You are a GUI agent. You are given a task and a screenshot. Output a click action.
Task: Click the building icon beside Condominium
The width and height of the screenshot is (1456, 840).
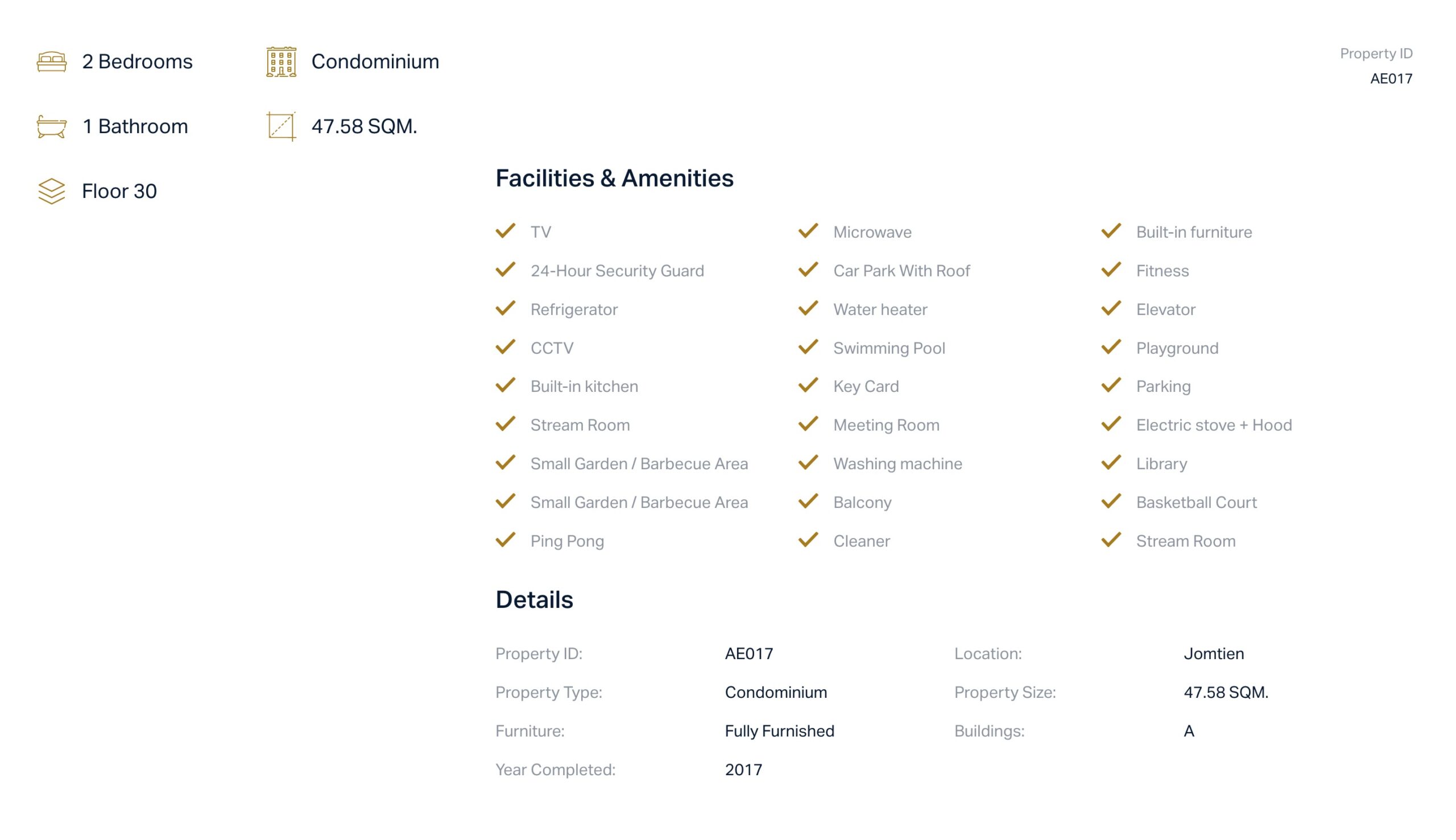click(281, 61)
